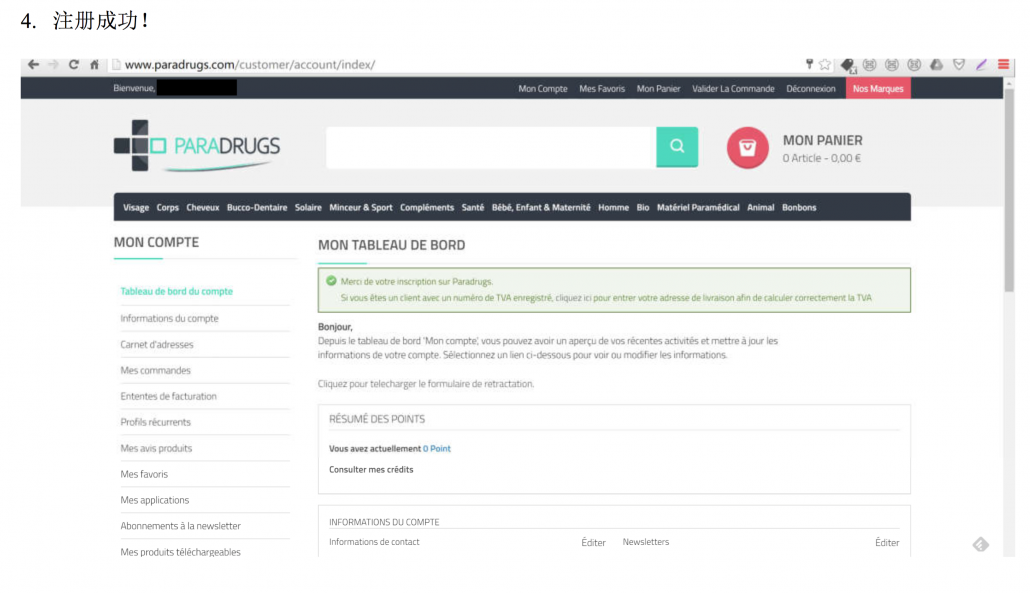This screenshot has width=1030, height=593.
Task: Click the saved password key icon
Action: 809,65
